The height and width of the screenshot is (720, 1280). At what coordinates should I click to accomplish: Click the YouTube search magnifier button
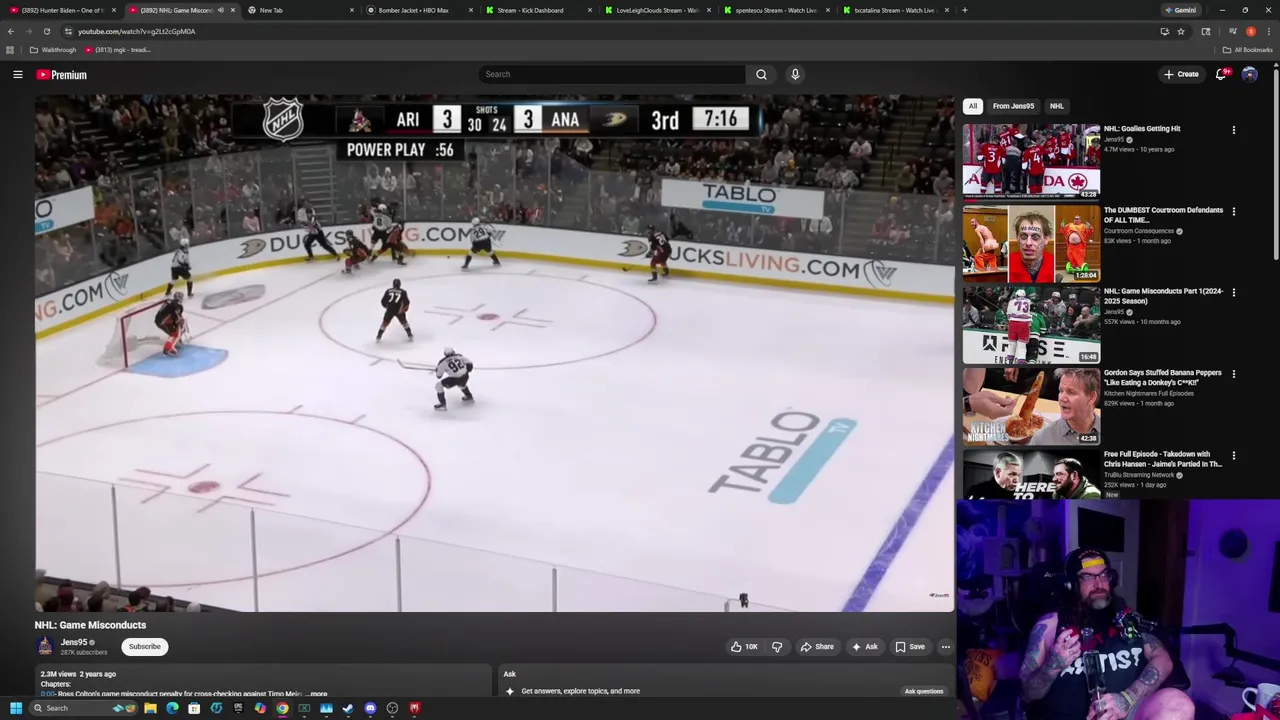(761, 74)
